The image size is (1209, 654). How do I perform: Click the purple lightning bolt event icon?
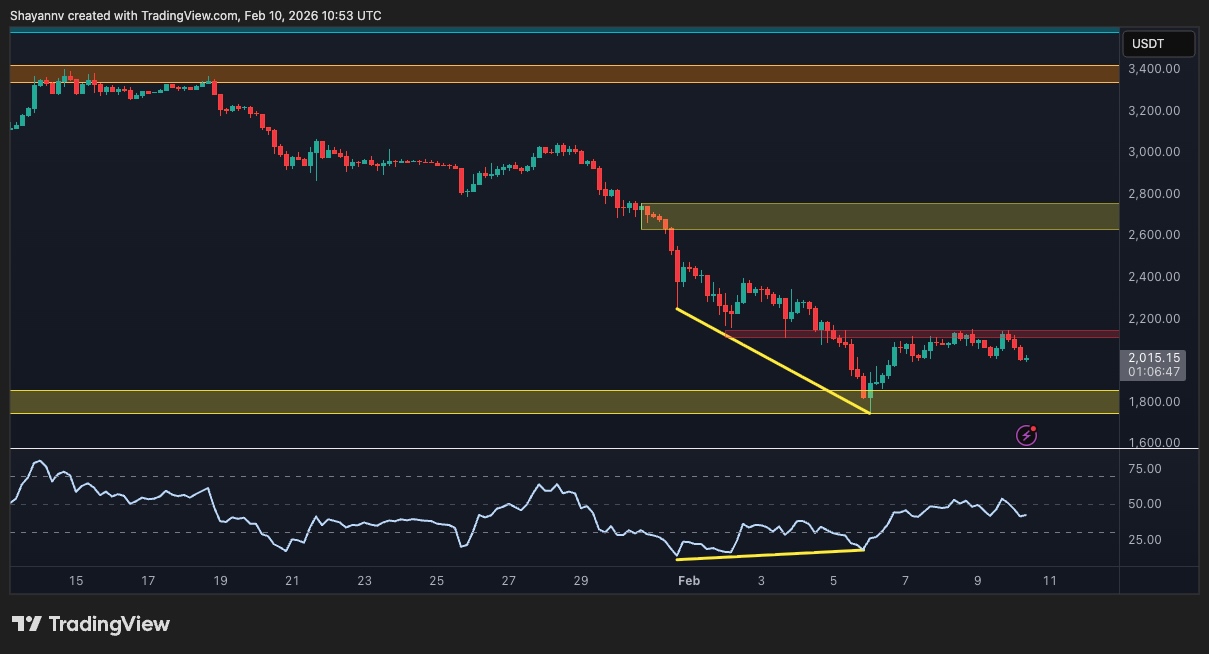click(1026, 434)
